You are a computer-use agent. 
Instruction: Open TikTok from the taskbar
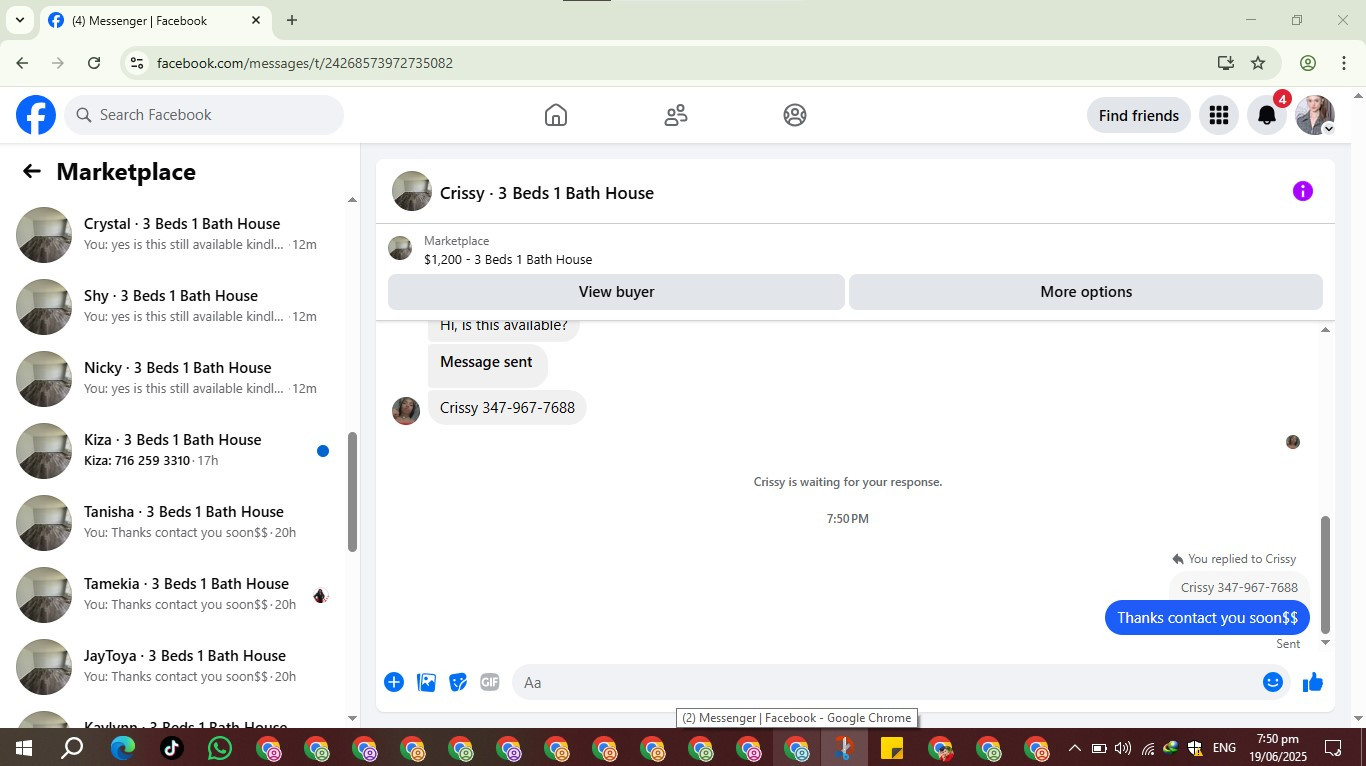click(171, 747)
